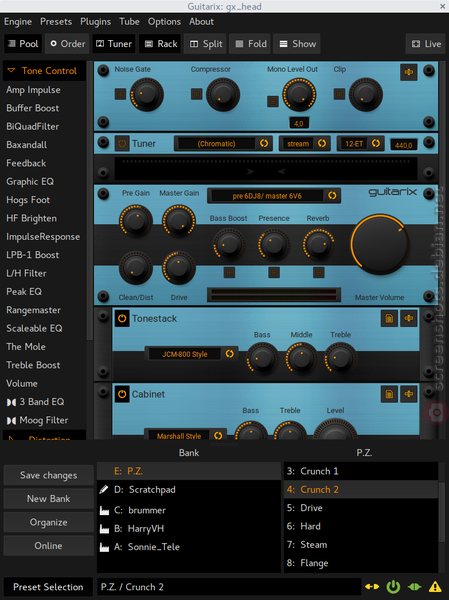Open the About menu

(201, 22)
